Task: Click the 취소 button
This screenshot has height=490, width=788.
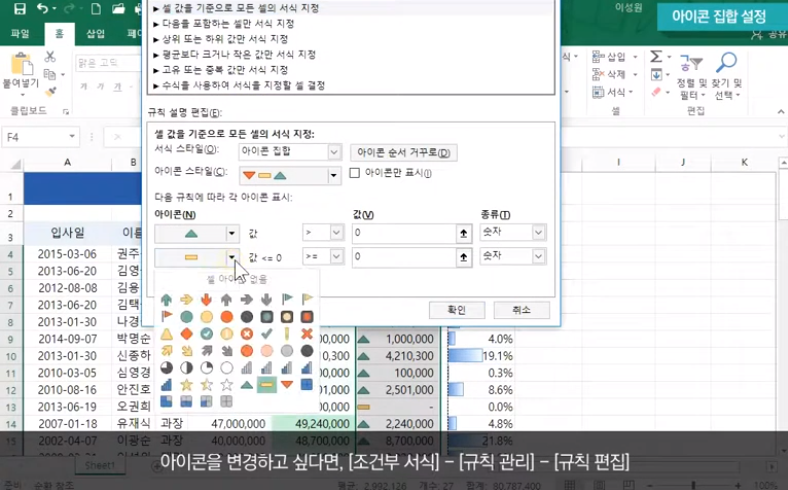Action: point(521,310)
